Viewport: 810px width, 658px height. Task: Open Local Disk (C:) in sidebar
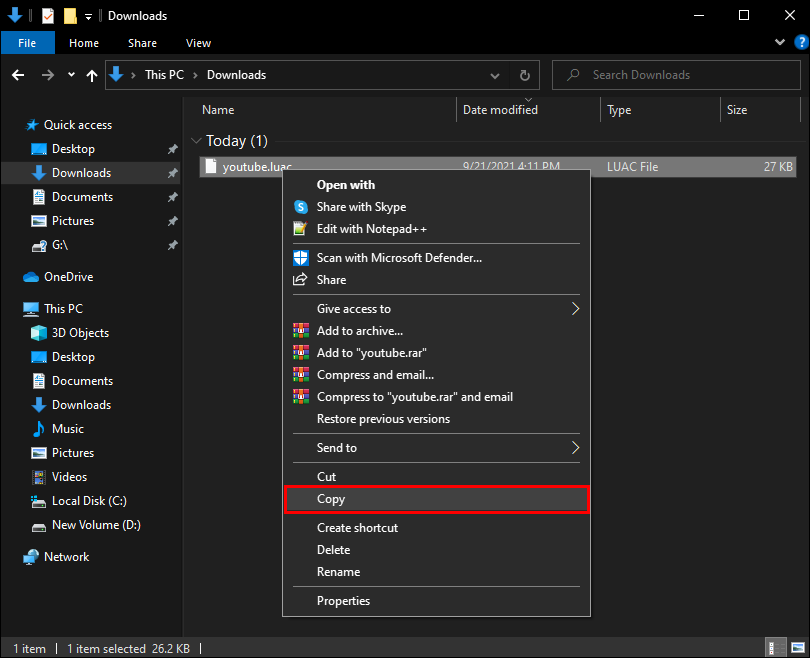point(89,501)
